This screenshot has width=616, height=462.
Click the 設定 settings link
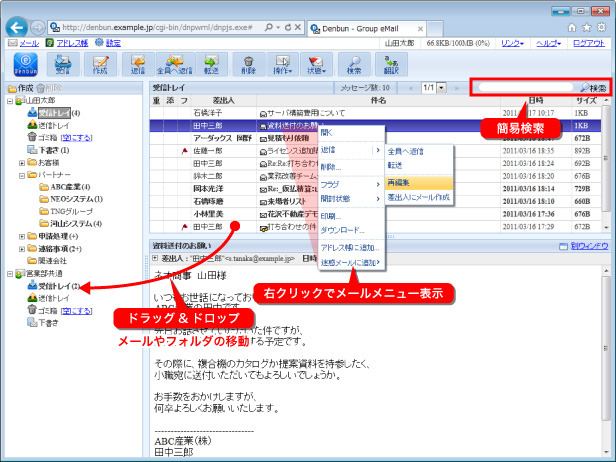pos(113,43)
